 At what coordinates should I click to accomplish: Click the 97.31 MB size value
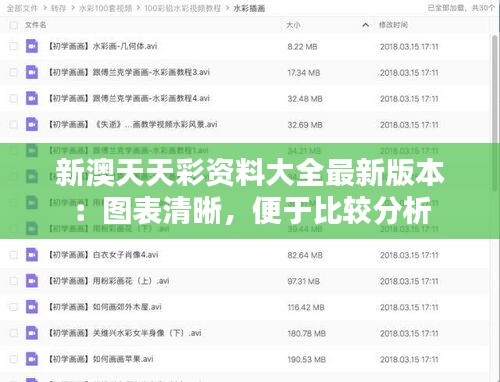(x=304, y=281)
